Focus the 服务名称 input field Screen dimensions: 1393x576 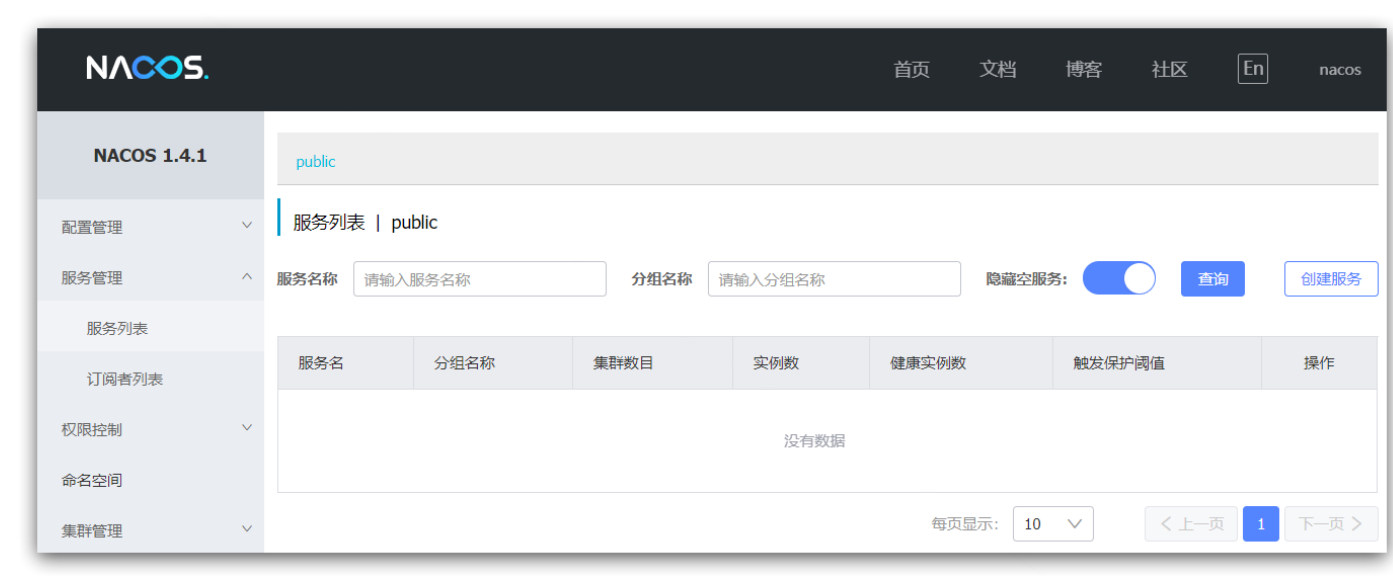tap(480, 279)
